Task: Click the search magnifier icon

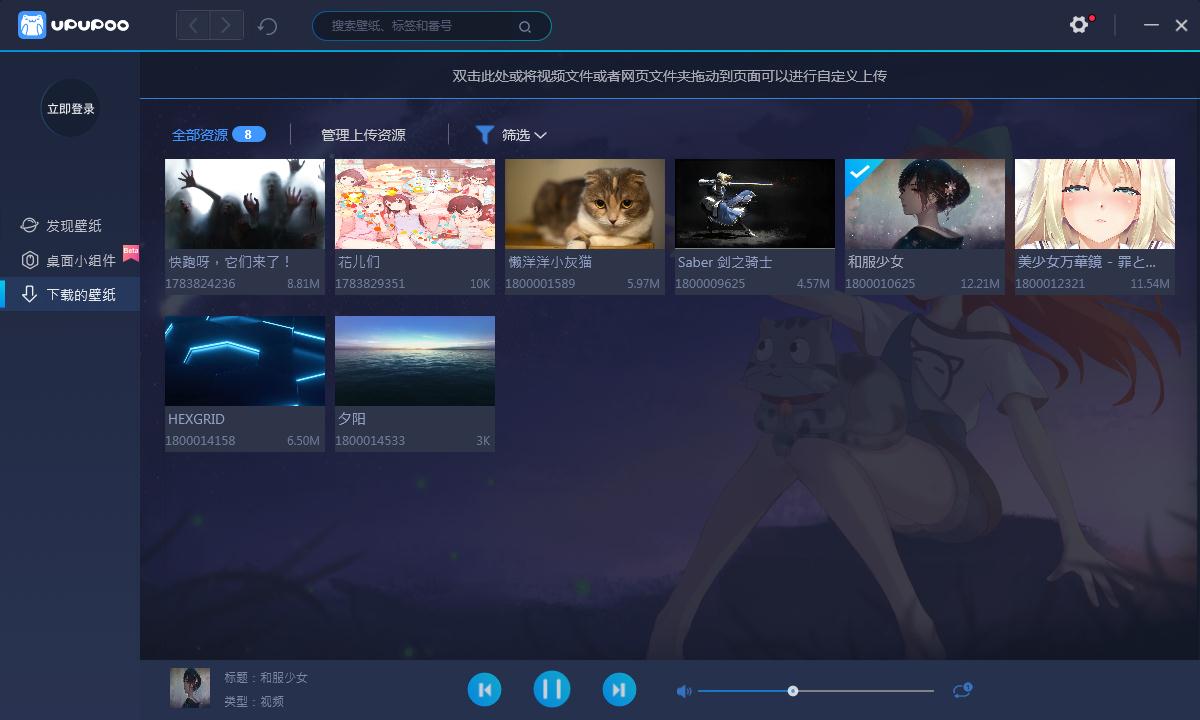Action: tap(525, 26)
